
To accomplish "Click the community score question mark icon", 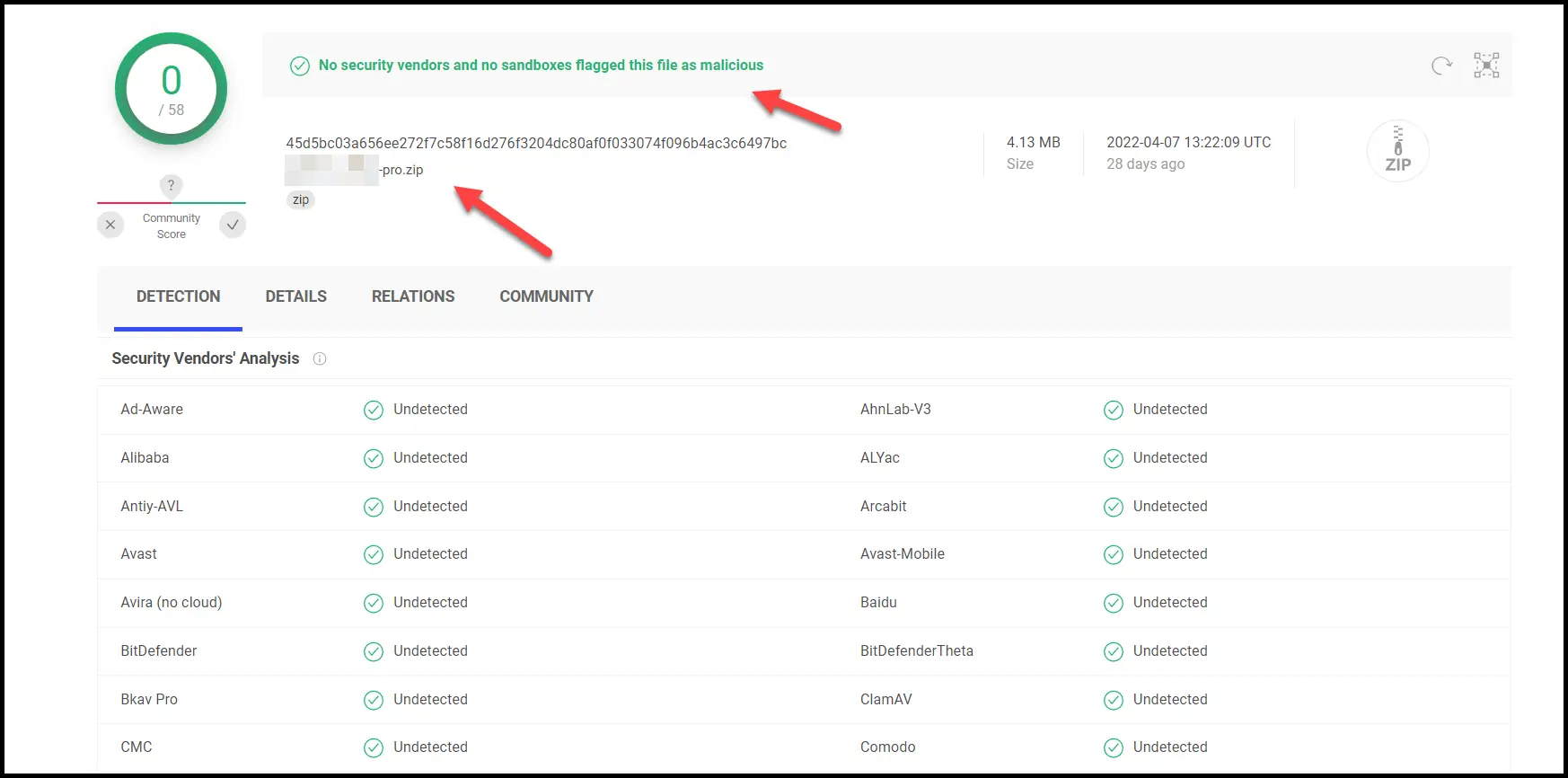I will [171, 185].
